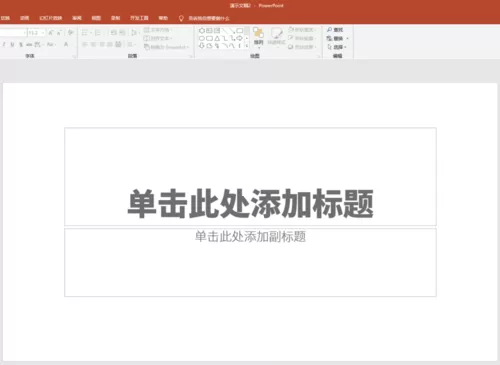Viewport: 500px width, 365px height.
Task: Click 转换为 SmartArt button
Action: (x=166, y=47)
